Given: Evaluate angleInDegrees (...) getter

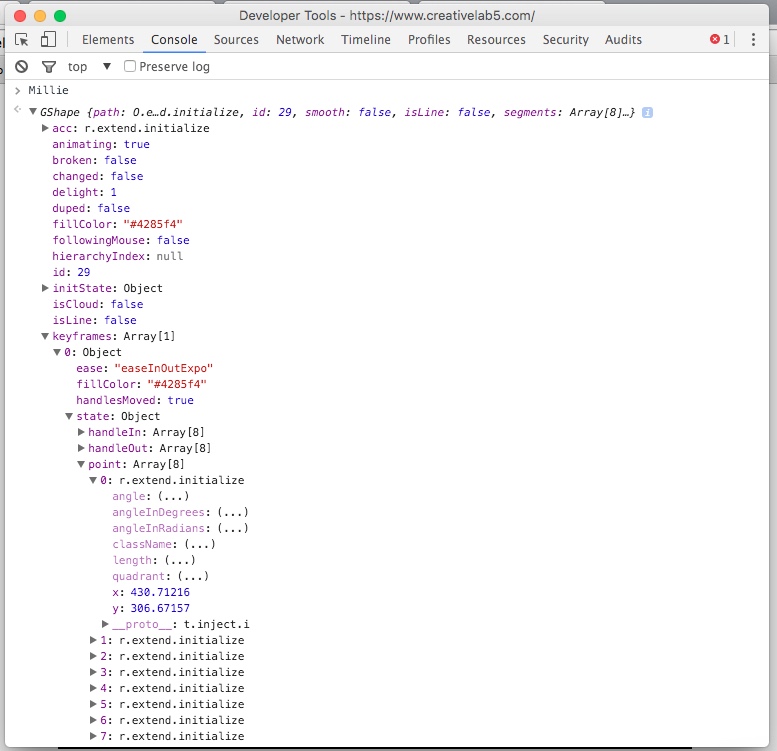Looking at the screenshot, I should pos(233,512).
